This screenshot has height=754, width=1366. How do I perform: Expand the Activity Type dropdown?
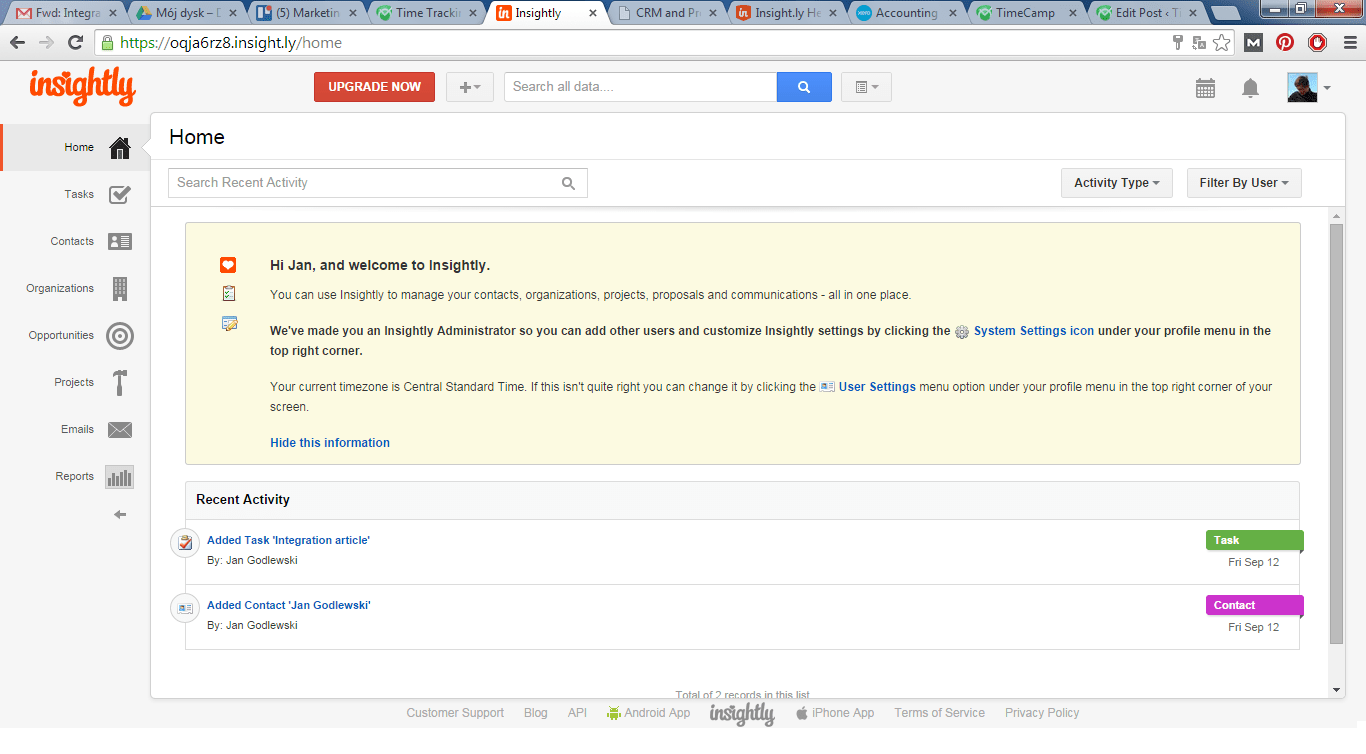click(x=1117, y=183)
